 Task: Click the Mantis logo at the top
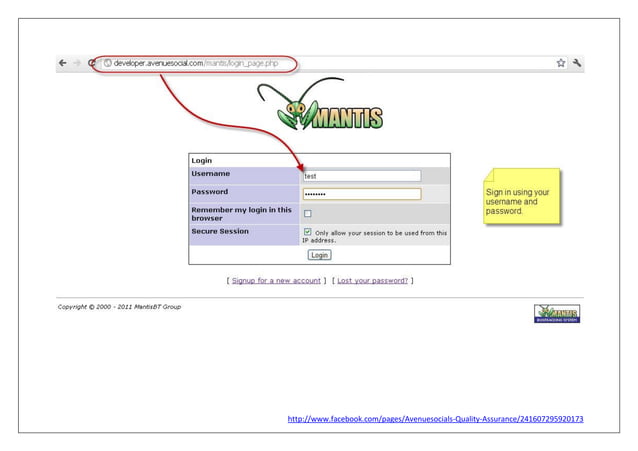pyautogui.click(x=320, y=105)
